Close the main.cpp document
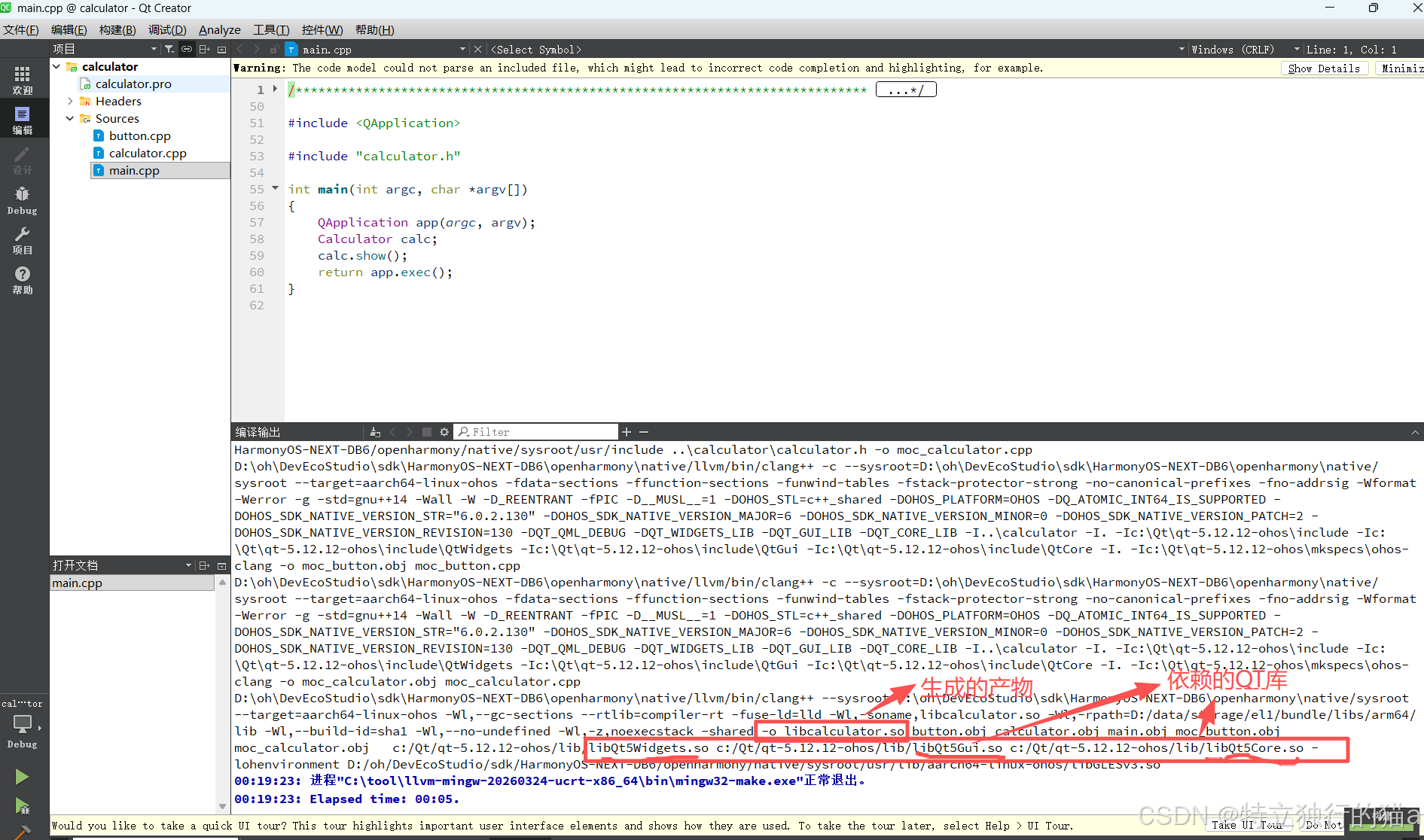 477,49
